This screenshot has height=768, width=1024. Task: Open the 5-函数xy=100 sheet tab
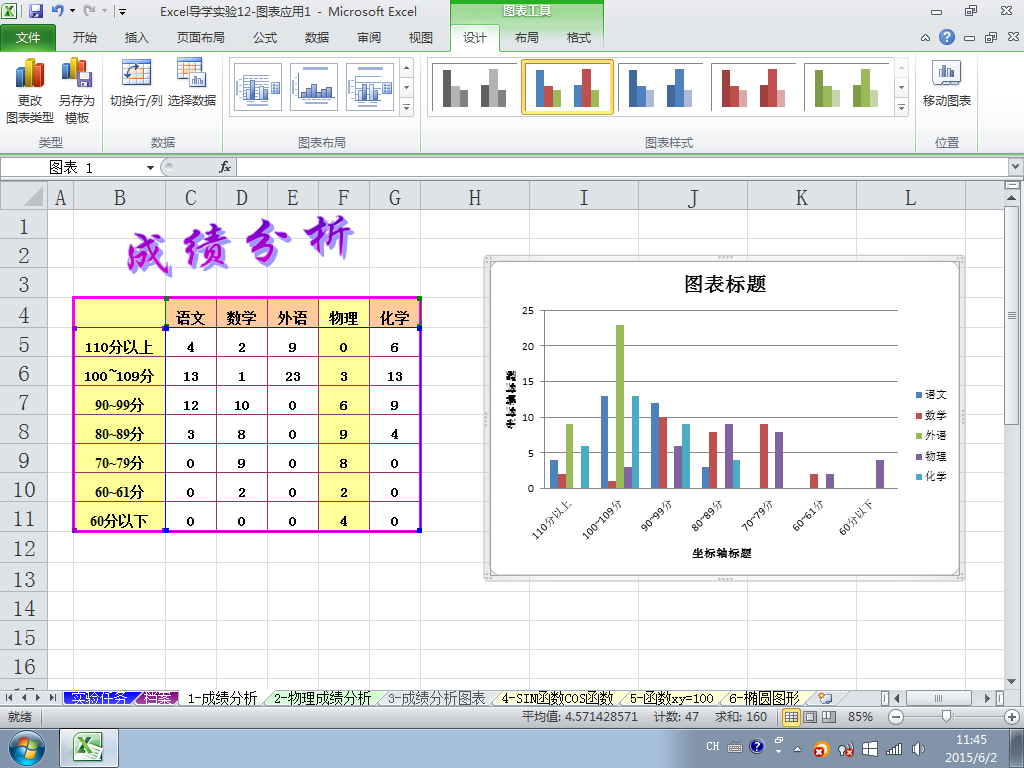tap(671, 698)
